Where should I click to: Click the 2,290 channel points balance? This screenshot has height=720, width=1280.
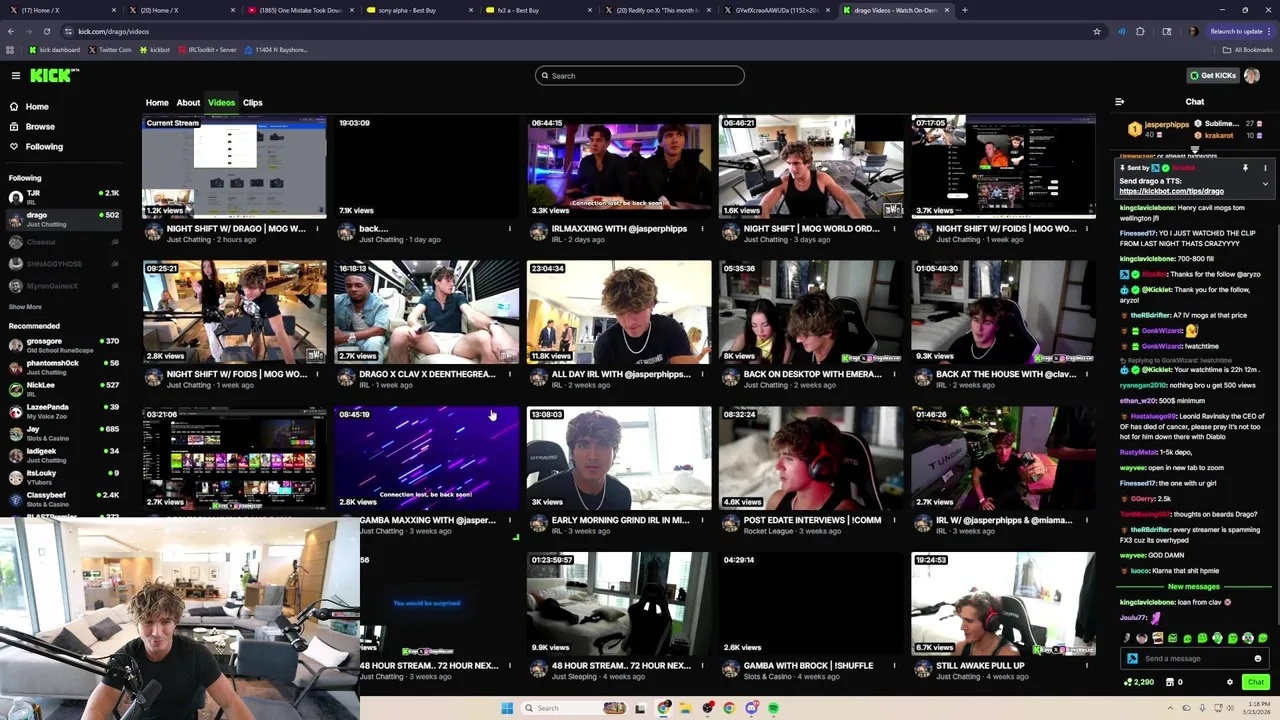click(1139, 682)
